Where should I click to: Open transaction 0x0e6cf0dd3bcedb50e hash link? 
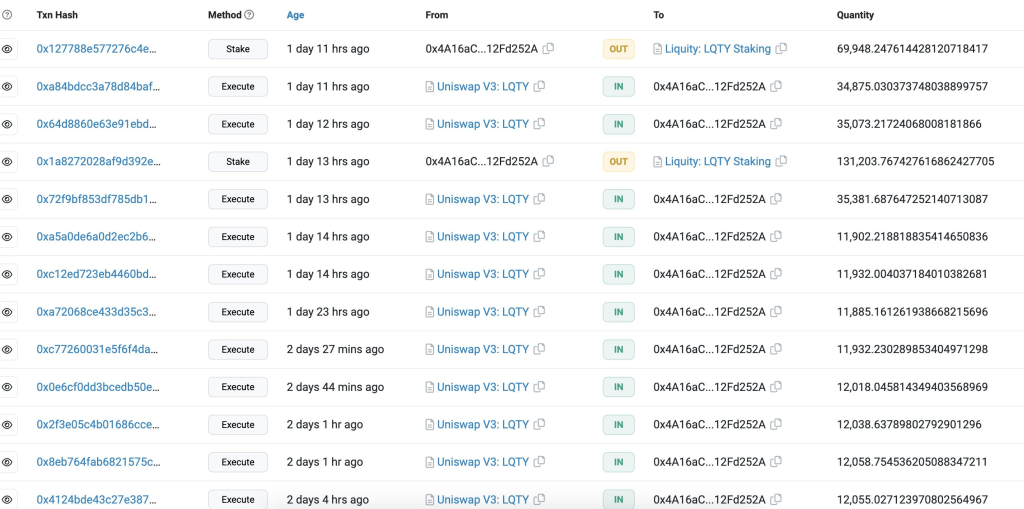(98, 387)
